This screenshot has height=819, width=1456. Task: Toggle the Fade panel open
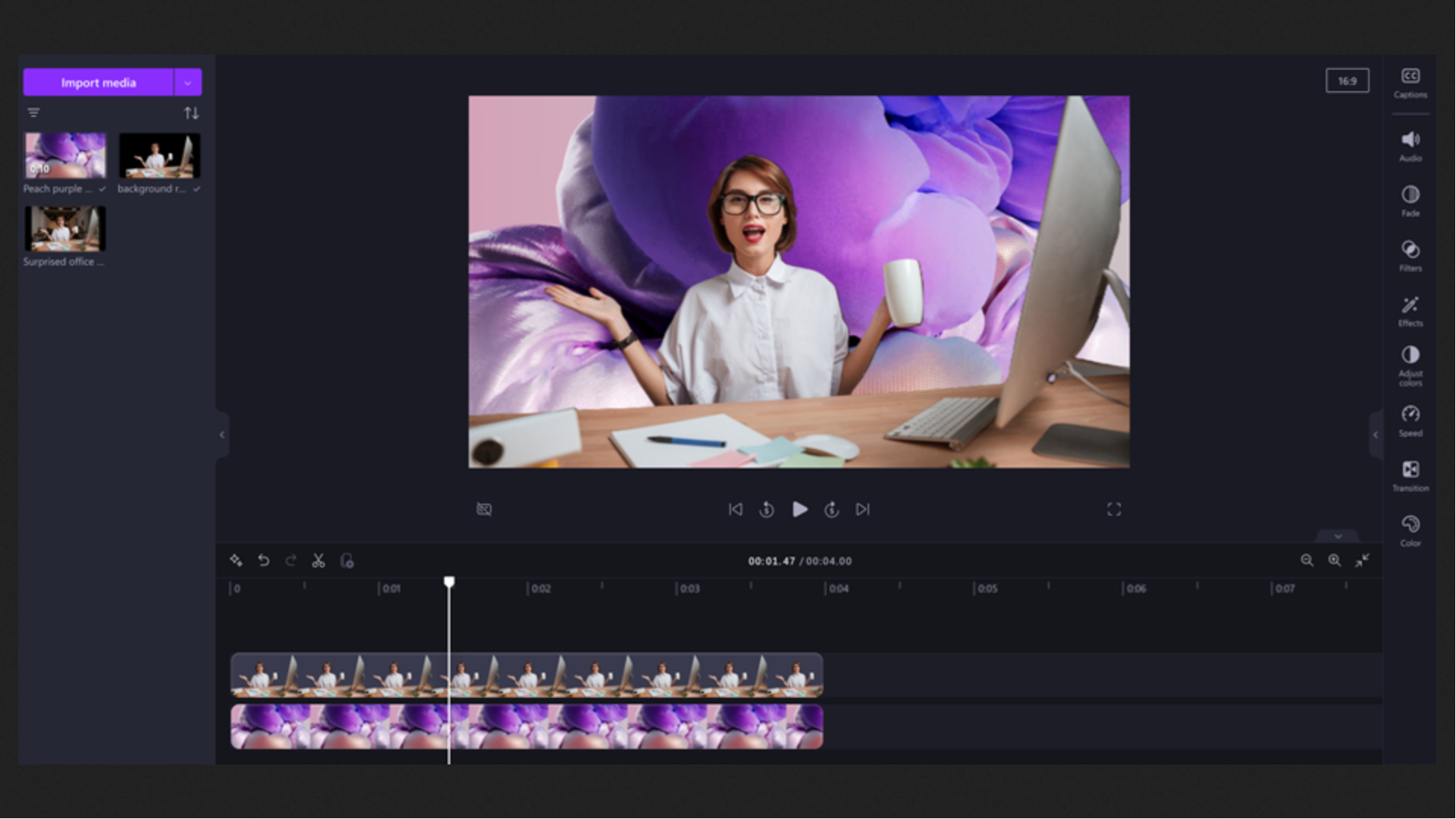coord(1410,199)
